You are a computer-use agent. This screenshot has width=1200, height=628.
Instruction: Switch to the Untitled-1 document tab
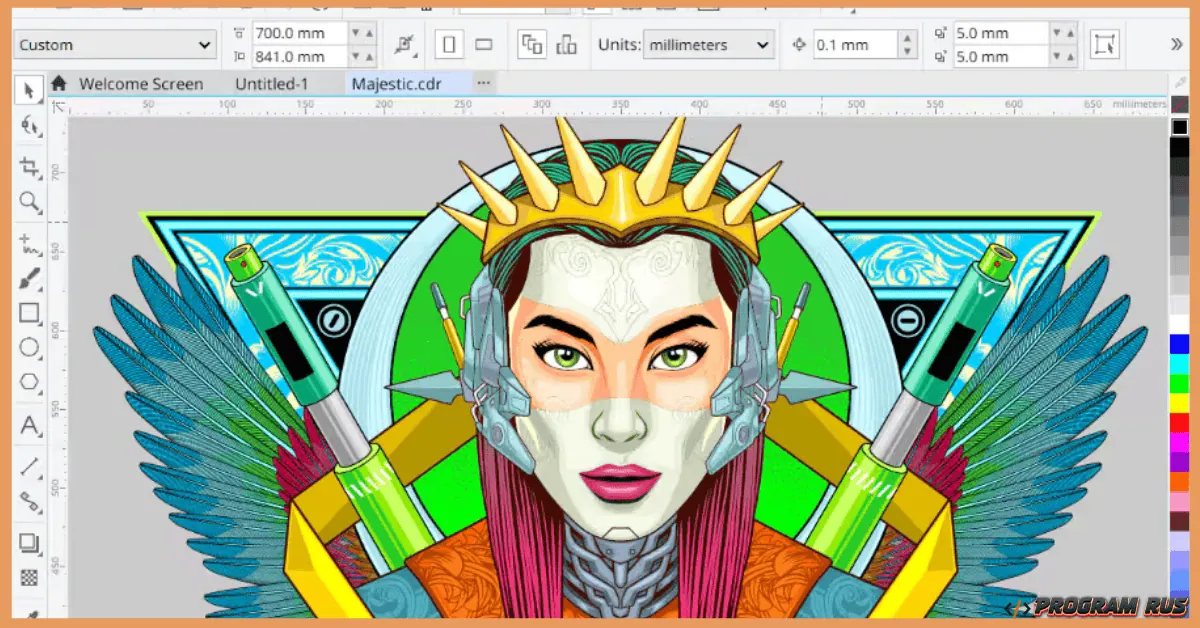(x=270, y=84)
